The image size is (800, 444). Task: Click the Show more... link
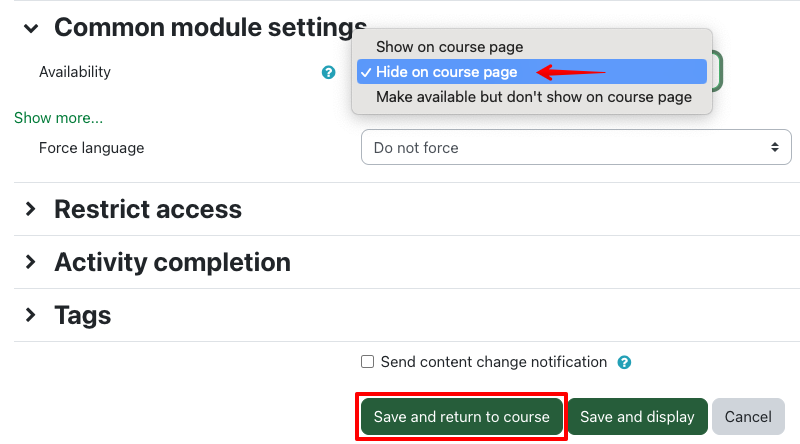pyautogui.click(x=58, y=118)
